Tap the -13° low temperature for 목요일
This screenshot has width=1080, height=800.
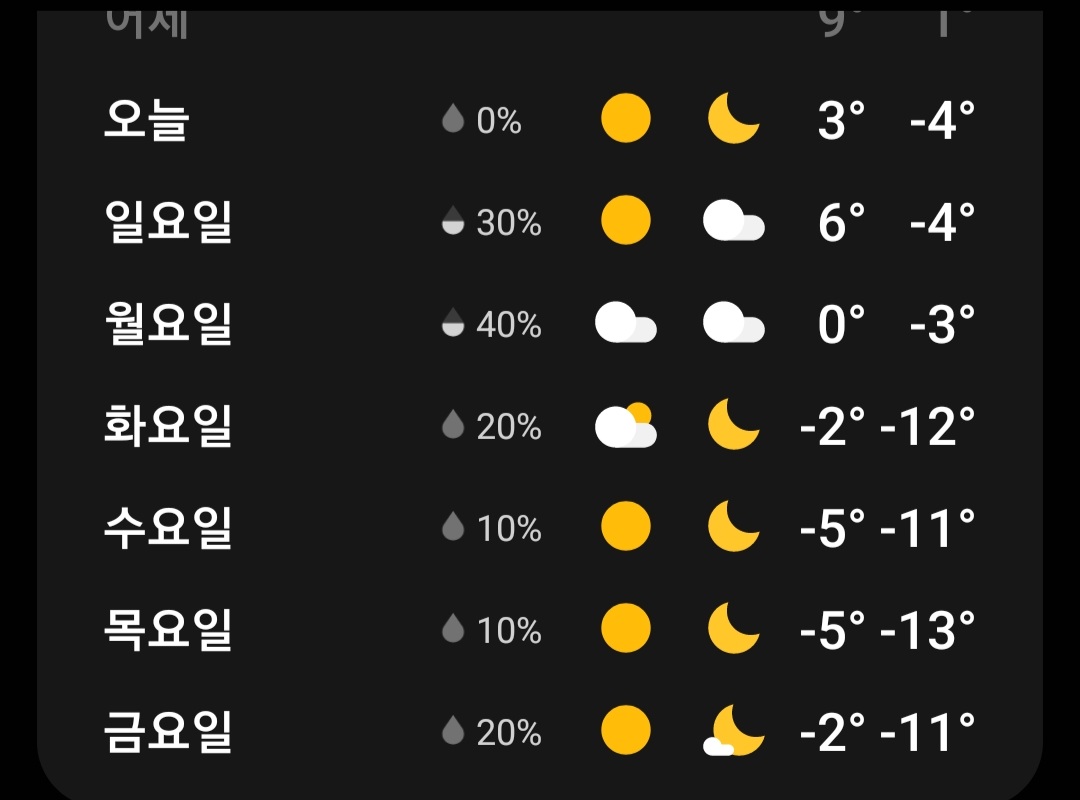(x=927, y=630)
